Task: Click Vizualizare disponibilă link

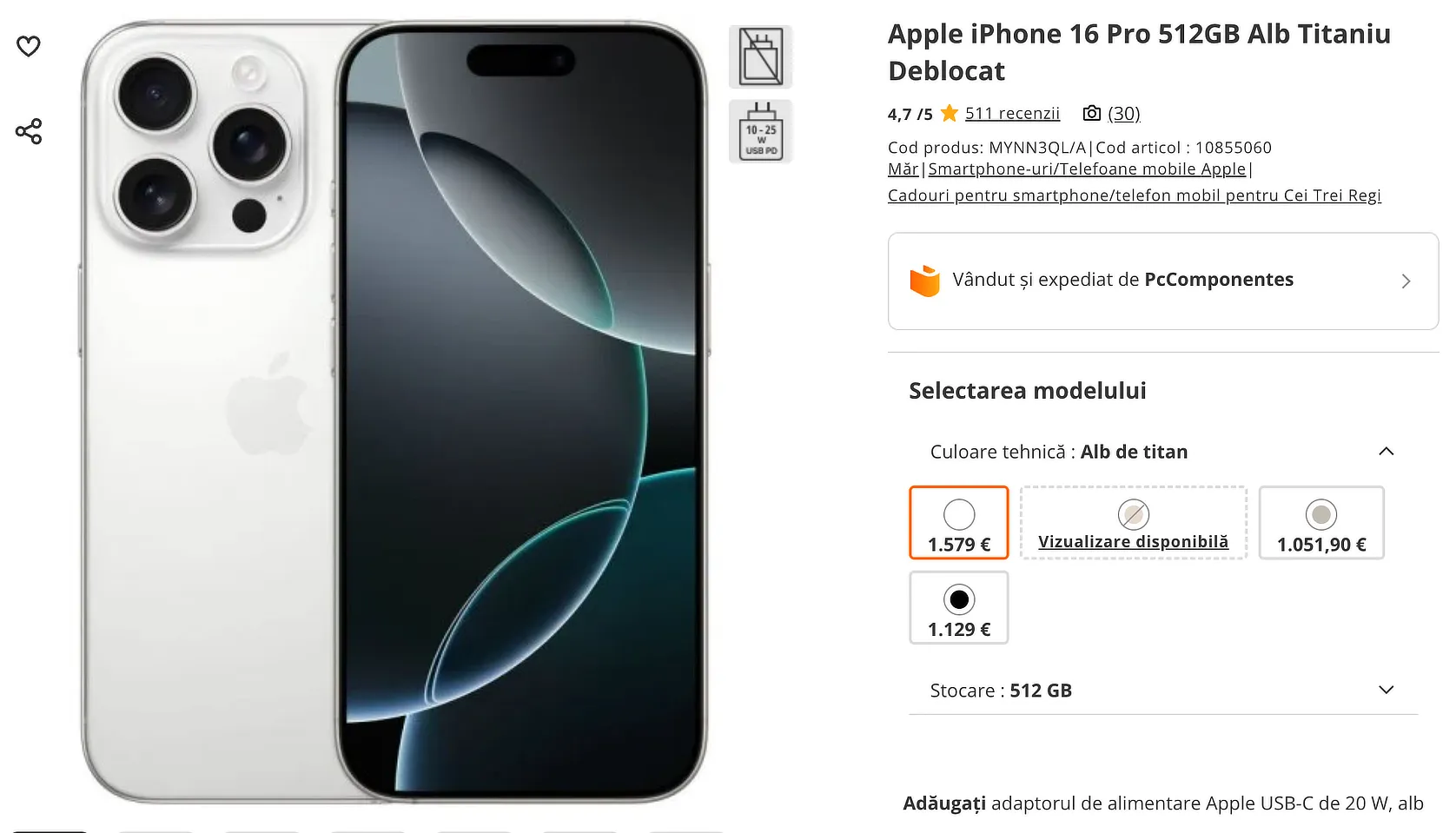Action: (x=1133, y=542)
